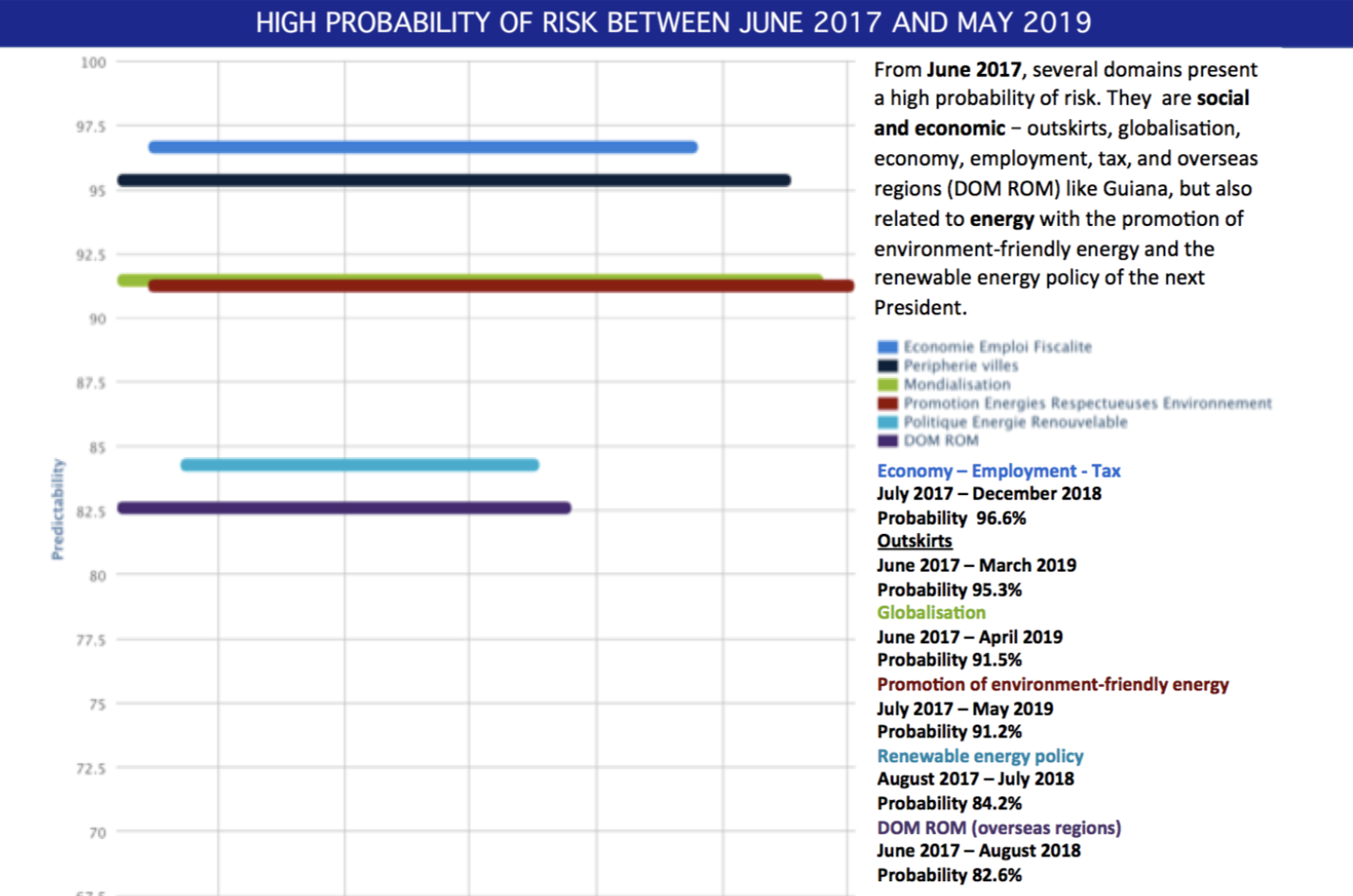Click the Promotion of environment-friendly energy heading
1353x896 pixels.
tap(1053, 685)
